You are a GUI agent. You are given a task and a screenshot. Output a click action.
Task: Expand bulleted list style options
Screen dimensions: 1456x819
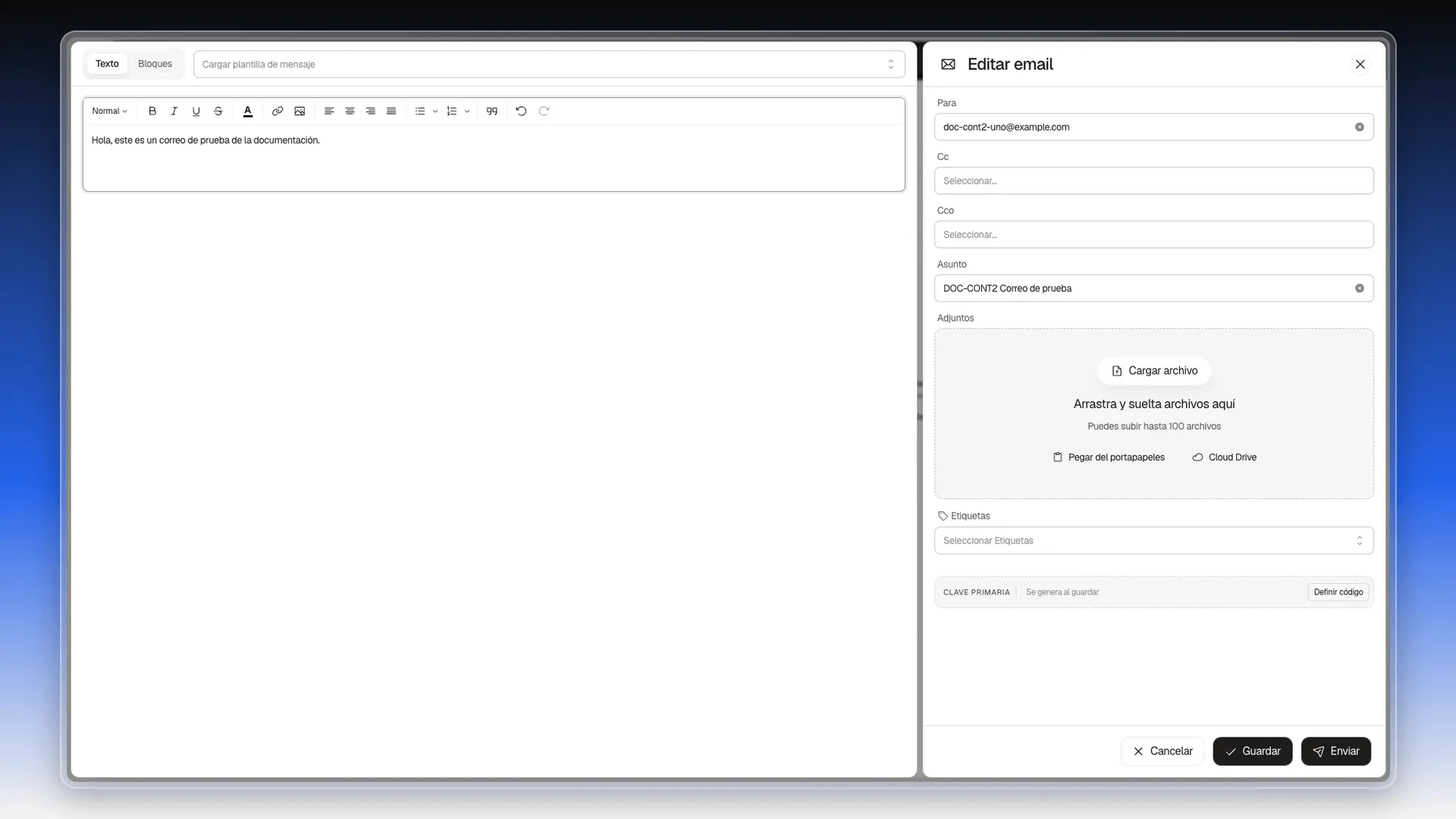tap(435, 111)
